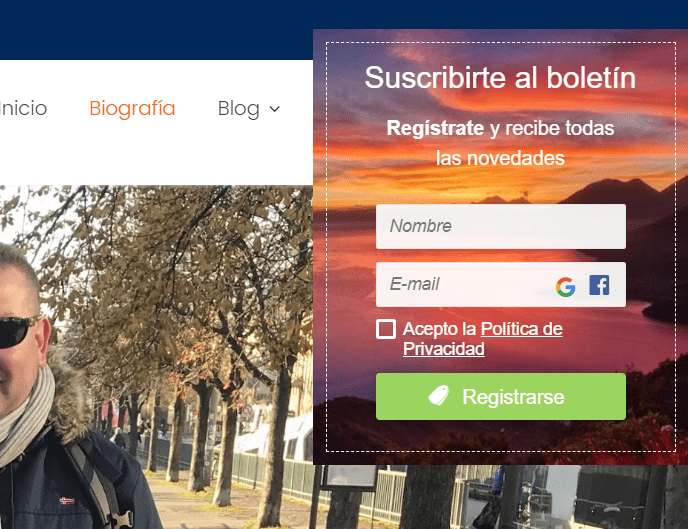Focus the Nombre input field
This screenshot has width=688, height=529.
tap(501, 226)
